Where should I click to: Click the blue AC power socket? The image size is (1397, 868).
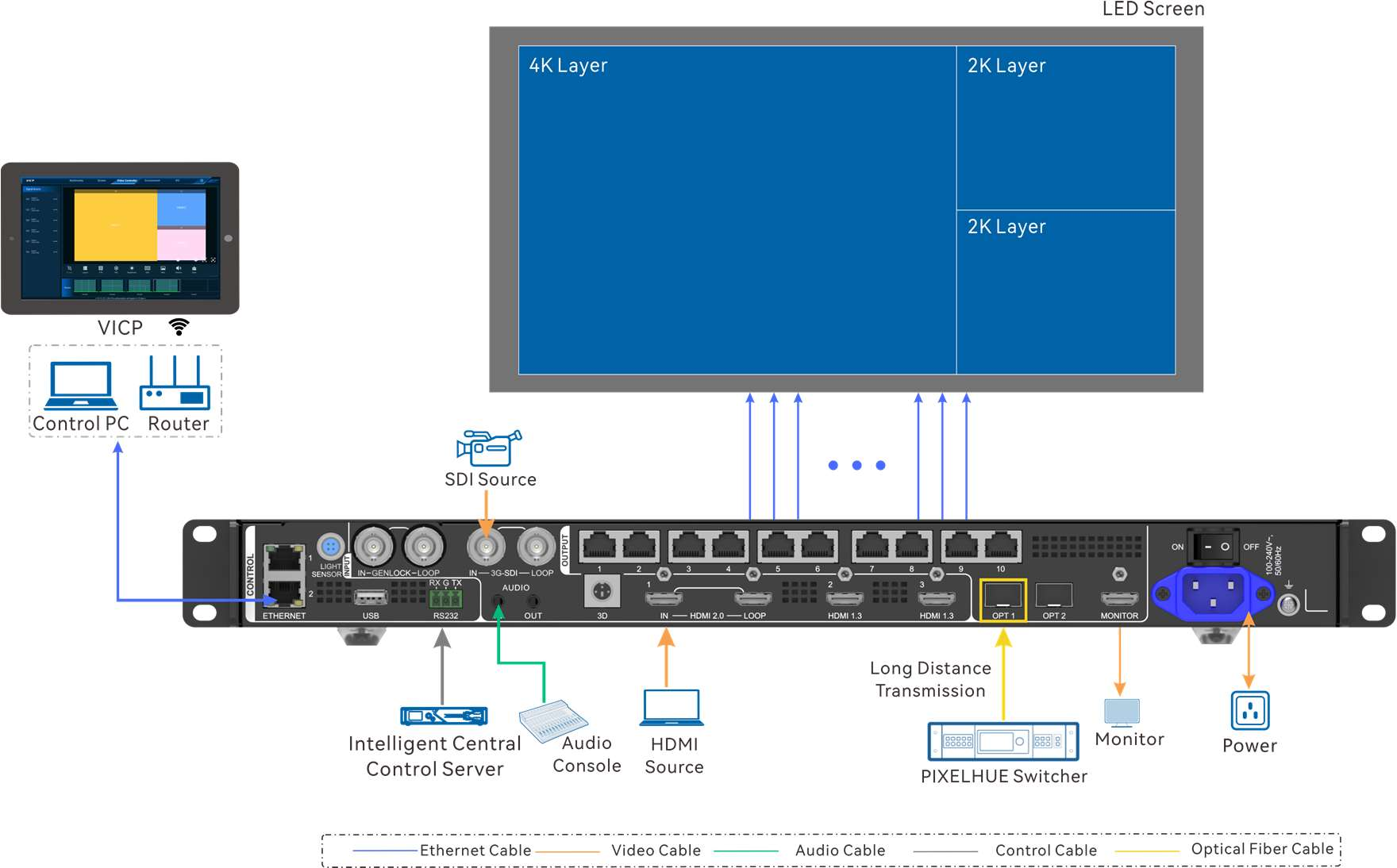click(1213, 593)
